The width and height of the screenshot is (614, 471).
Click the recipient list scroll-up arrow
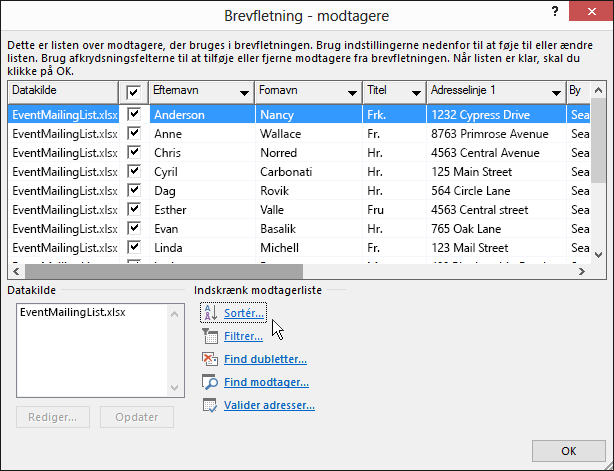click(x=598, y=90)
